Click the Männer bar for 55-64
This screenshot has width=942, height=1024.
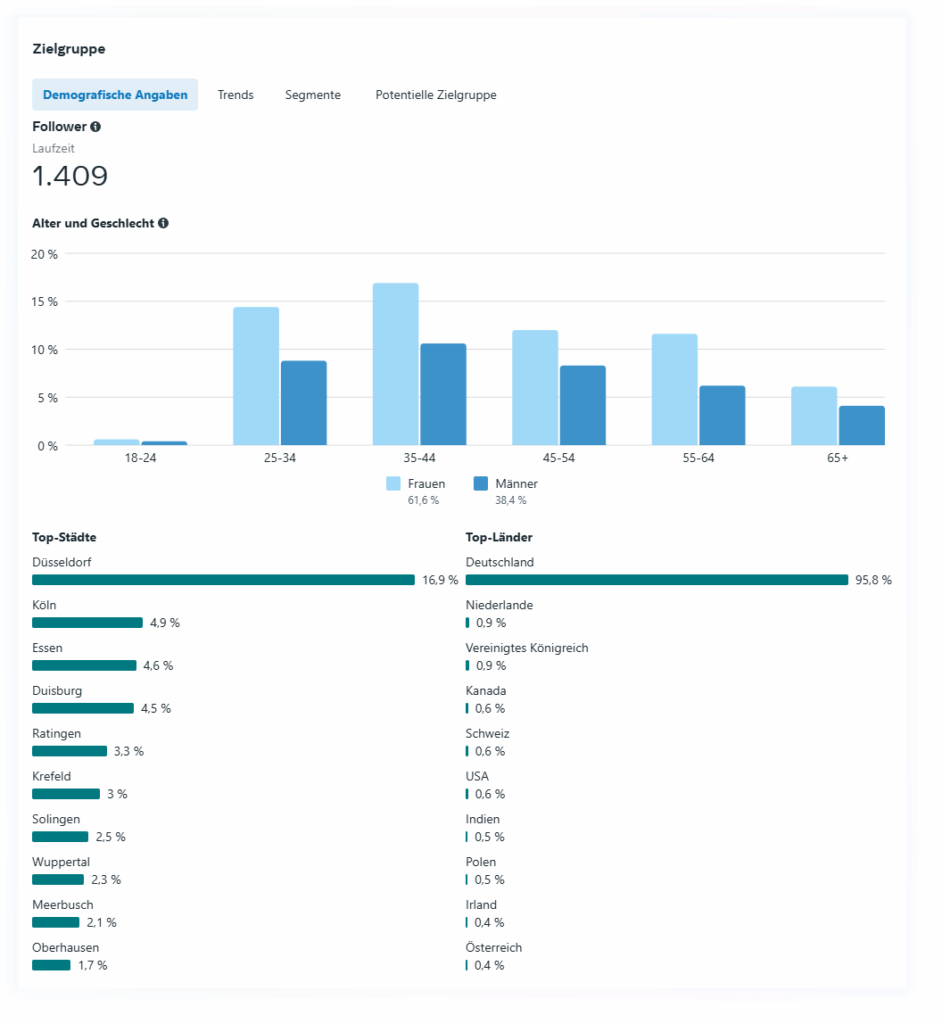point(722,415)
